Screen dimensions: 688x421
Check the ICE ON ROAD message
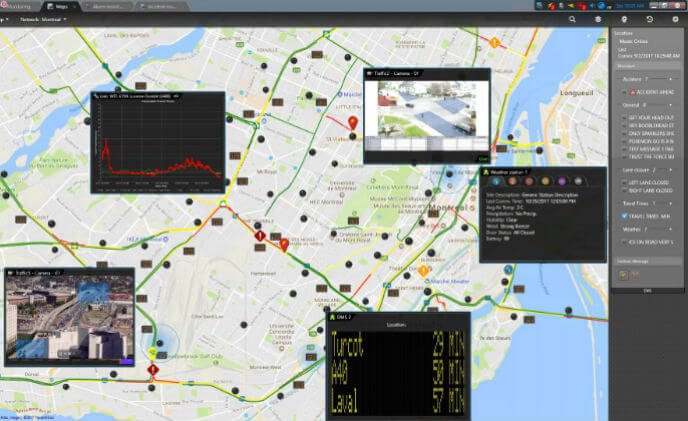click(x=624, y=242)
